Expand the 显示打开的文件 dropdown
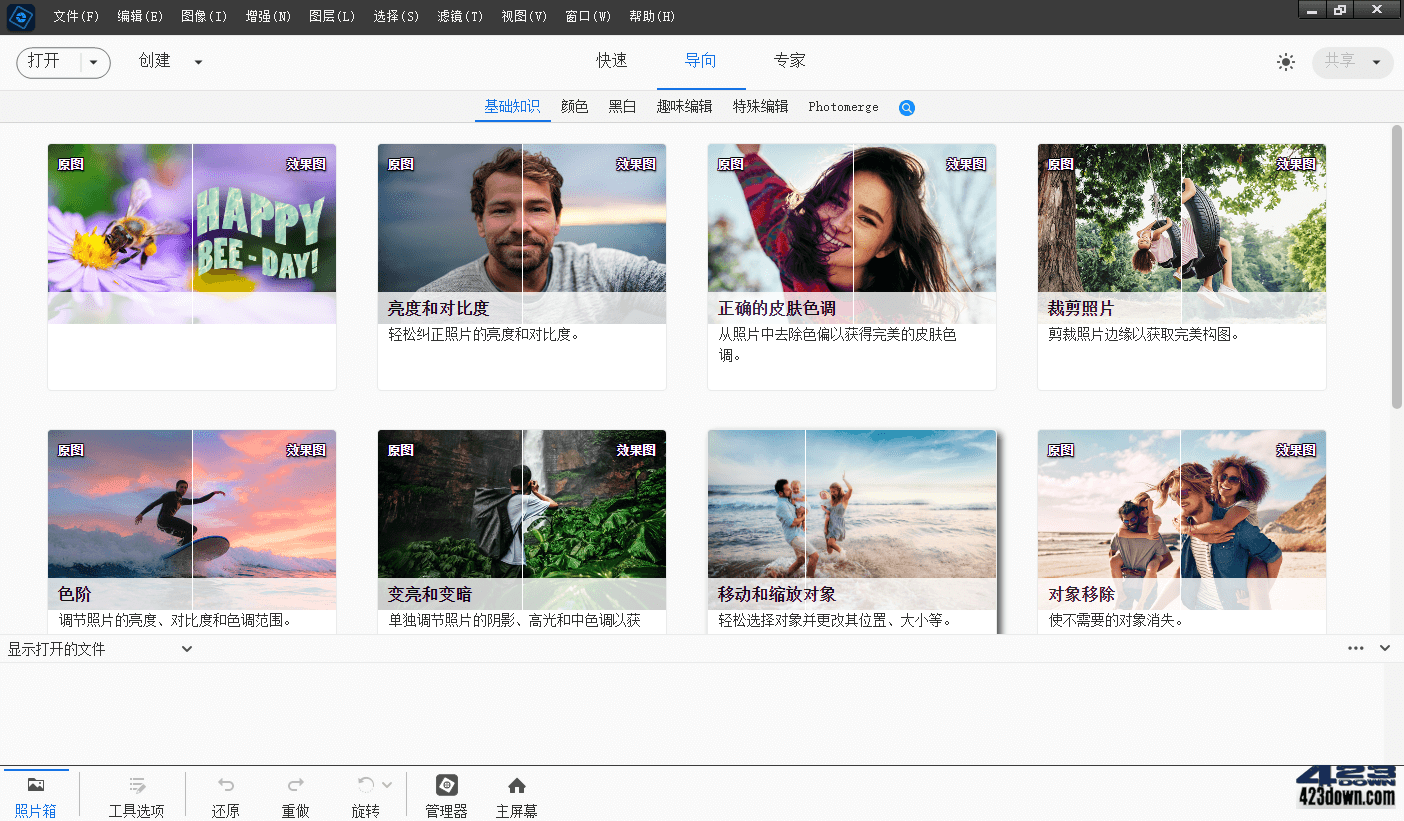1404x821 pixels. [x=186, y=648]
